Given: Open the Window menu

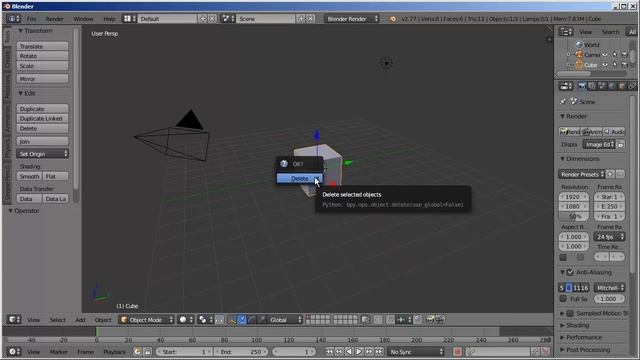Looking at the screenshot, I should pyautogui.click(x=83, y=19).
